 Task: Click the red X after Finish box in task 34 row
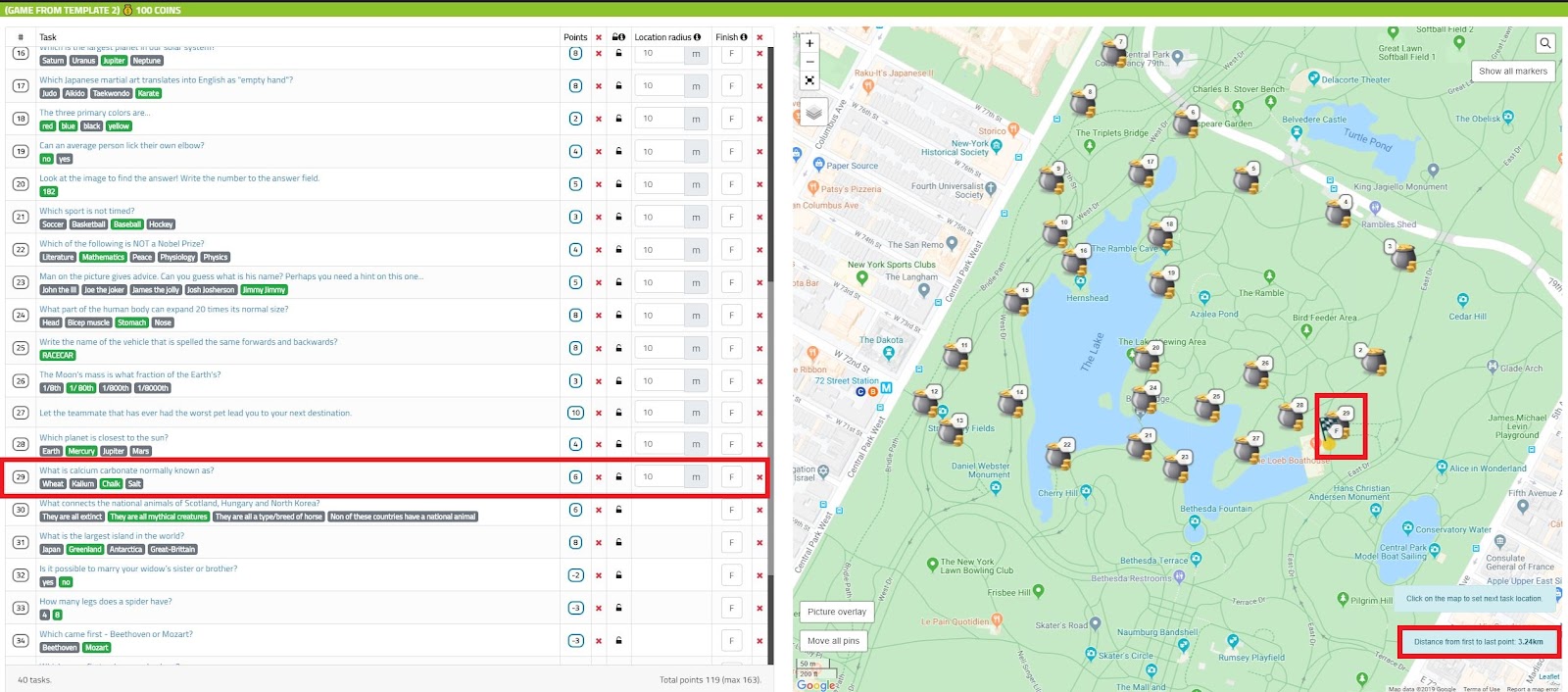point(759,641)
